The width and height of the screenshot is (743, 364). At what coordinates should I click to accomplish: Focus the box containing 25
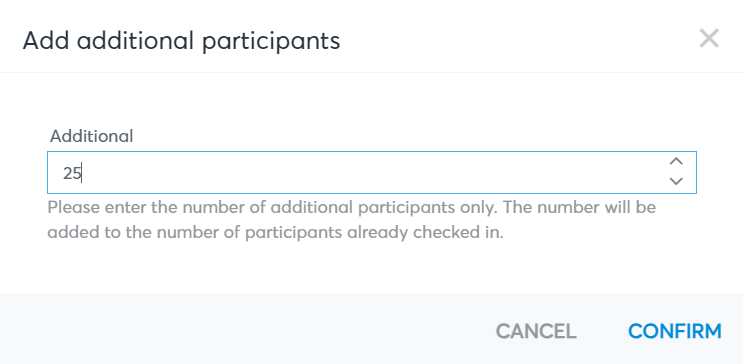372,173
